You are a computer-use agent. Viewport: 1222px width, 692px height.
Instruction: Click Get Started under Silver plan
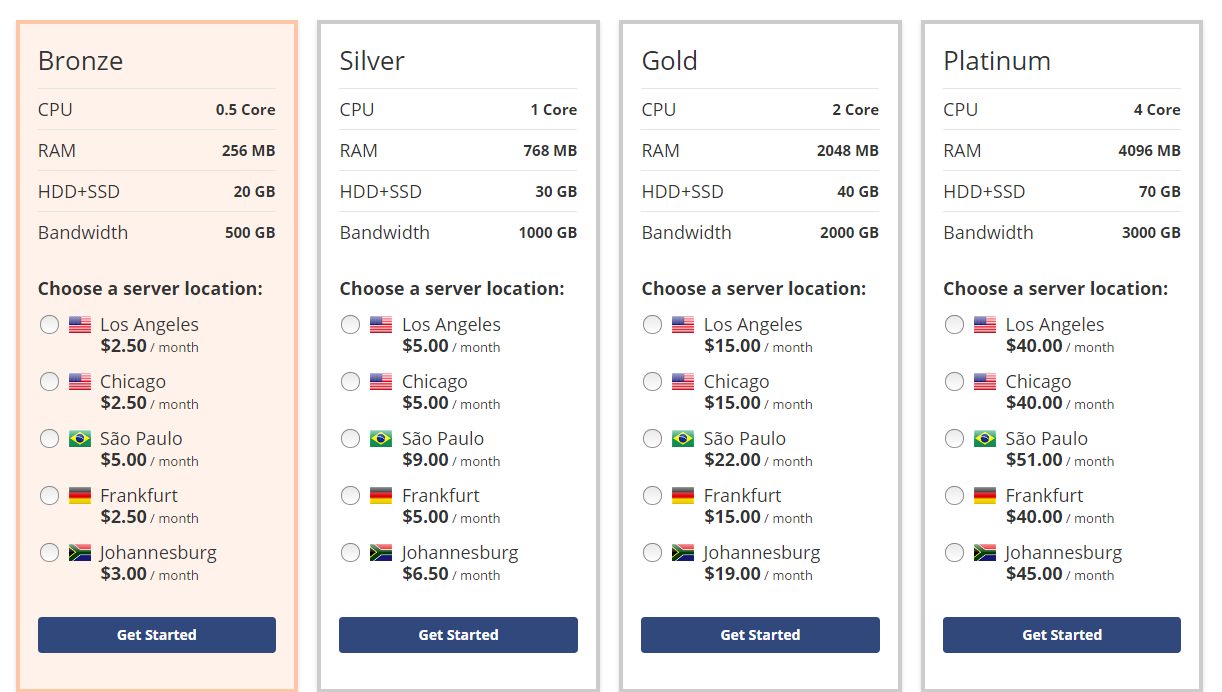coord(458,635)
